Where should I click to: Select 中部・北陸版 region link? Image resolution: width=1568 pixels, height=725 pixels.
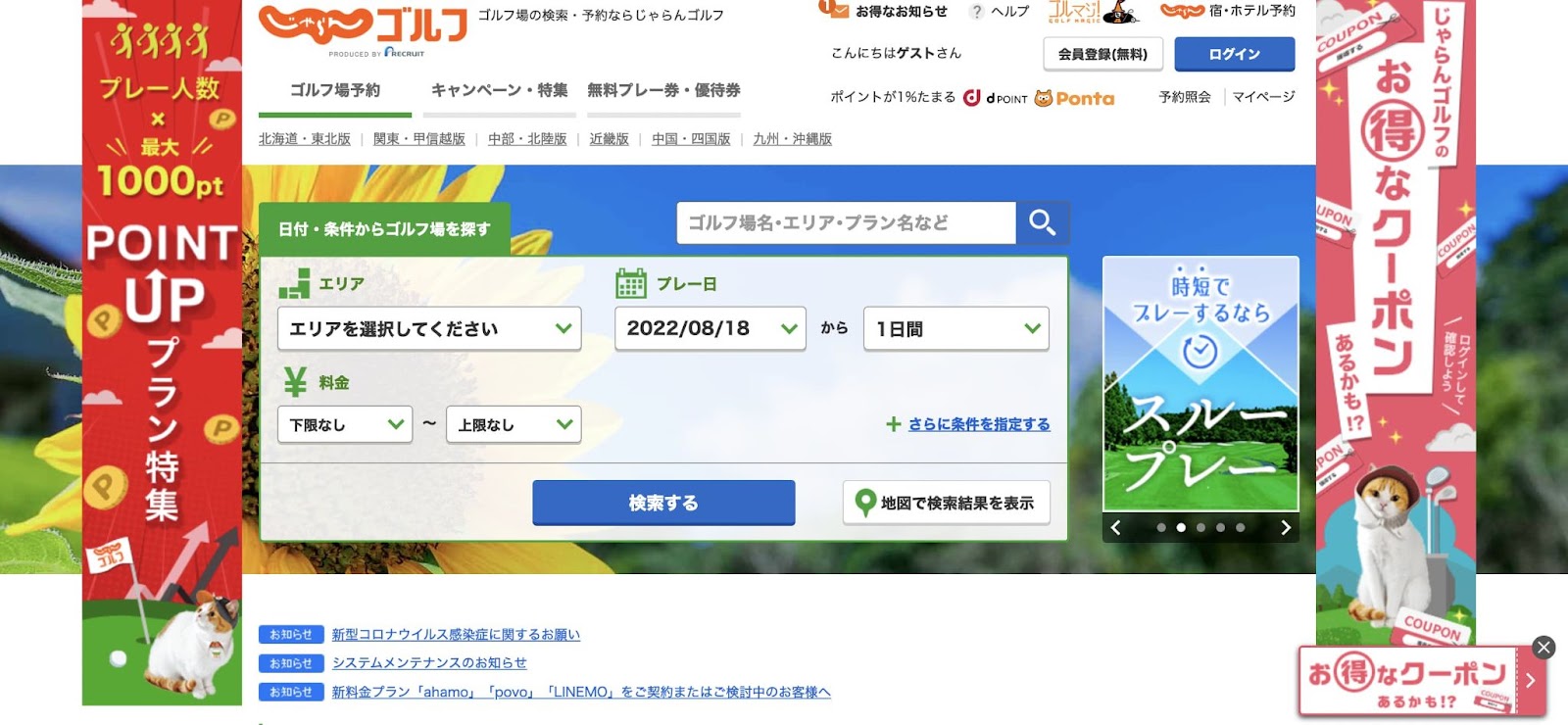click(x=527, y=139)
